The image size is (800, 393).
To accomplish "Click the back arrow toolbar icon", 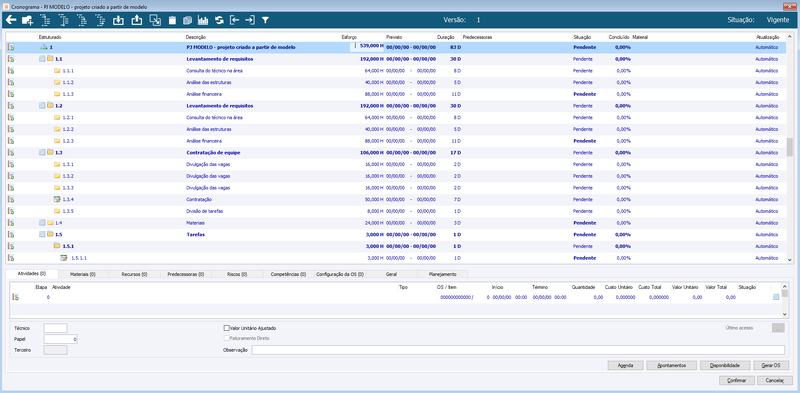I will 11,20.
